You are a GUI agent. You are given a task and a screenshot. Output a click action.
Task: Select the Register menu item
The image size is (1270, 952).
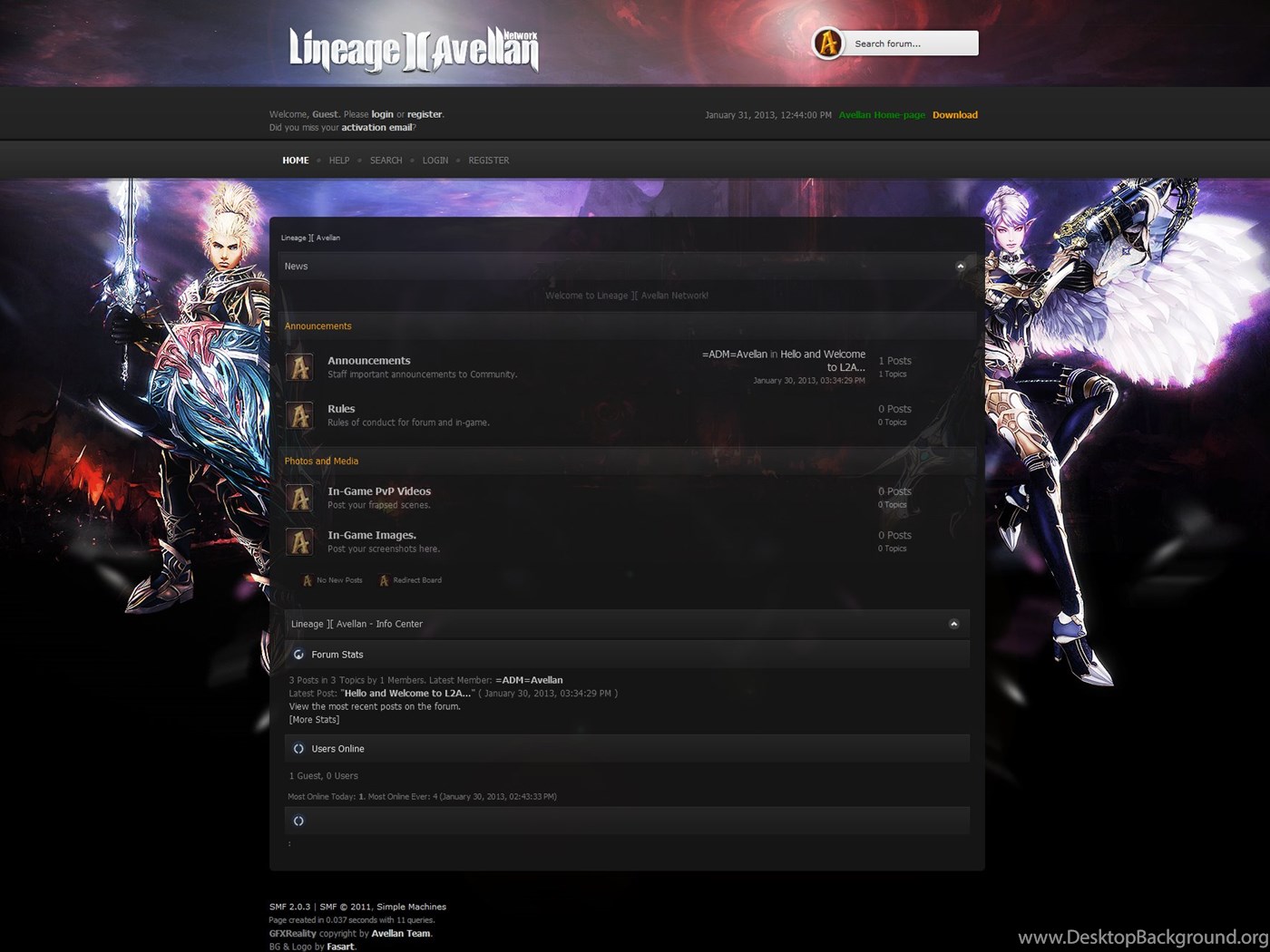[488, 160]
